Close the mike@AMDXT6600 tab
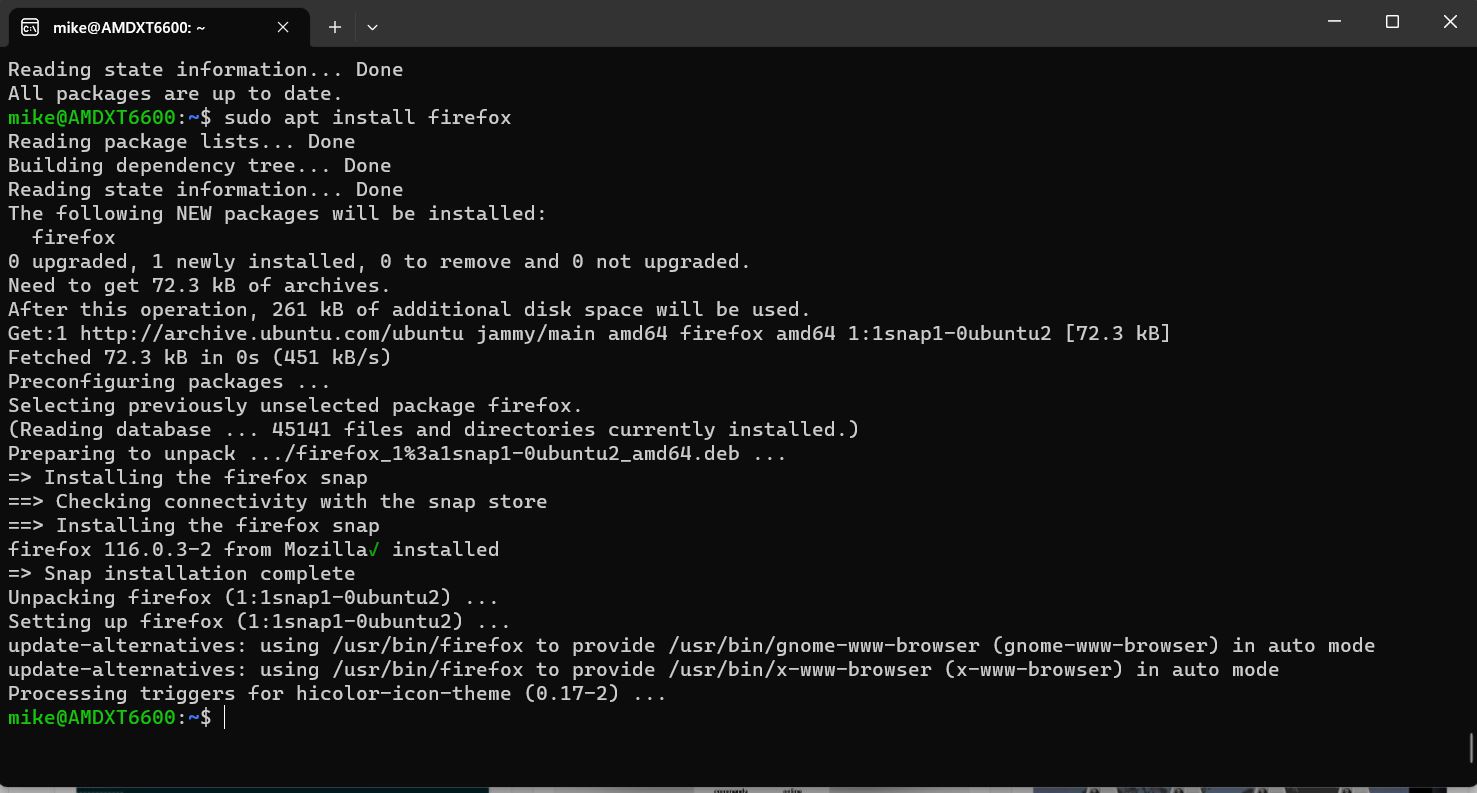This screenshot has height=793, width=1477. pyautogui.click(x=283, y=27)
